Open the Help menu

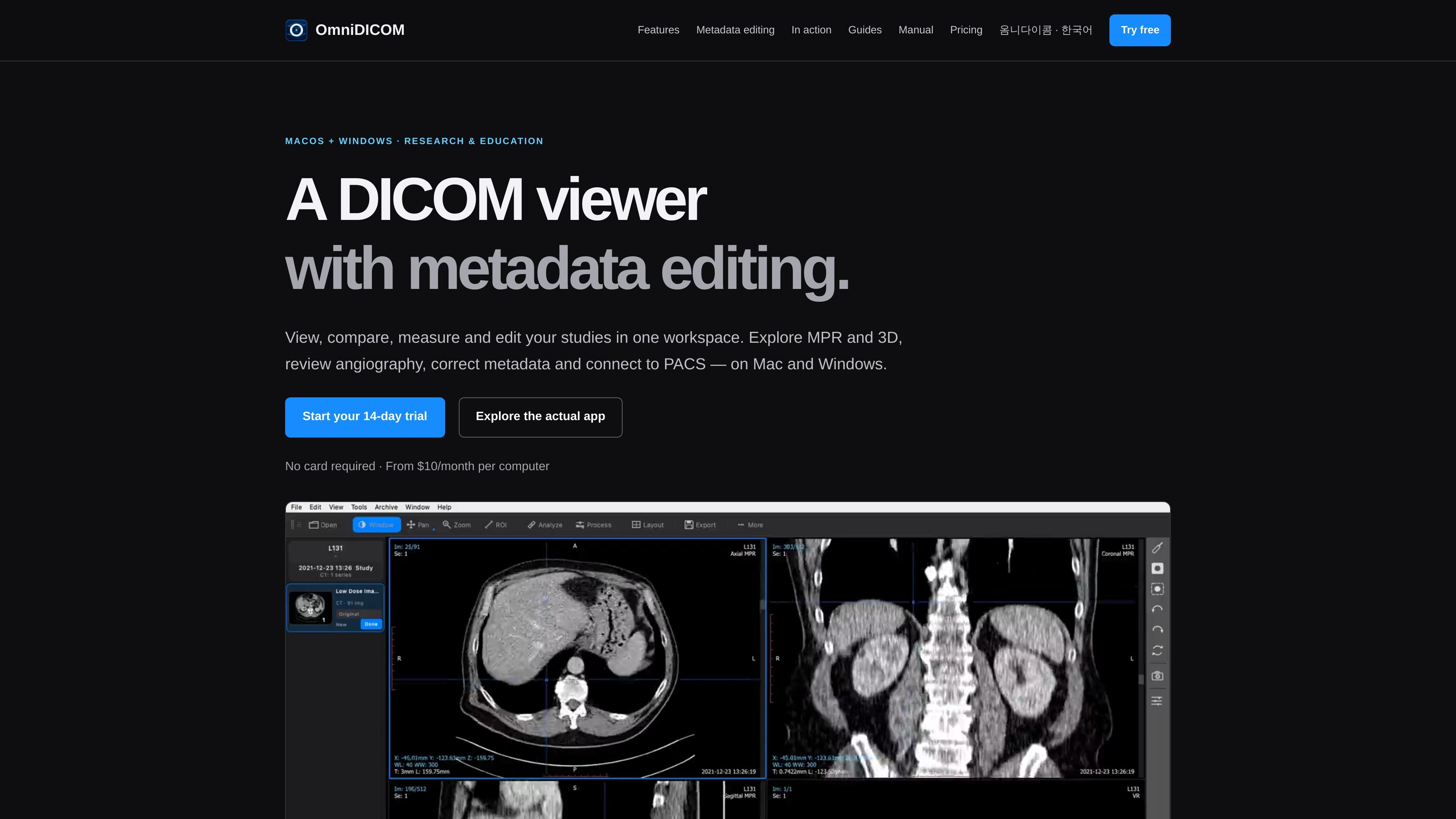click(444, 507)
